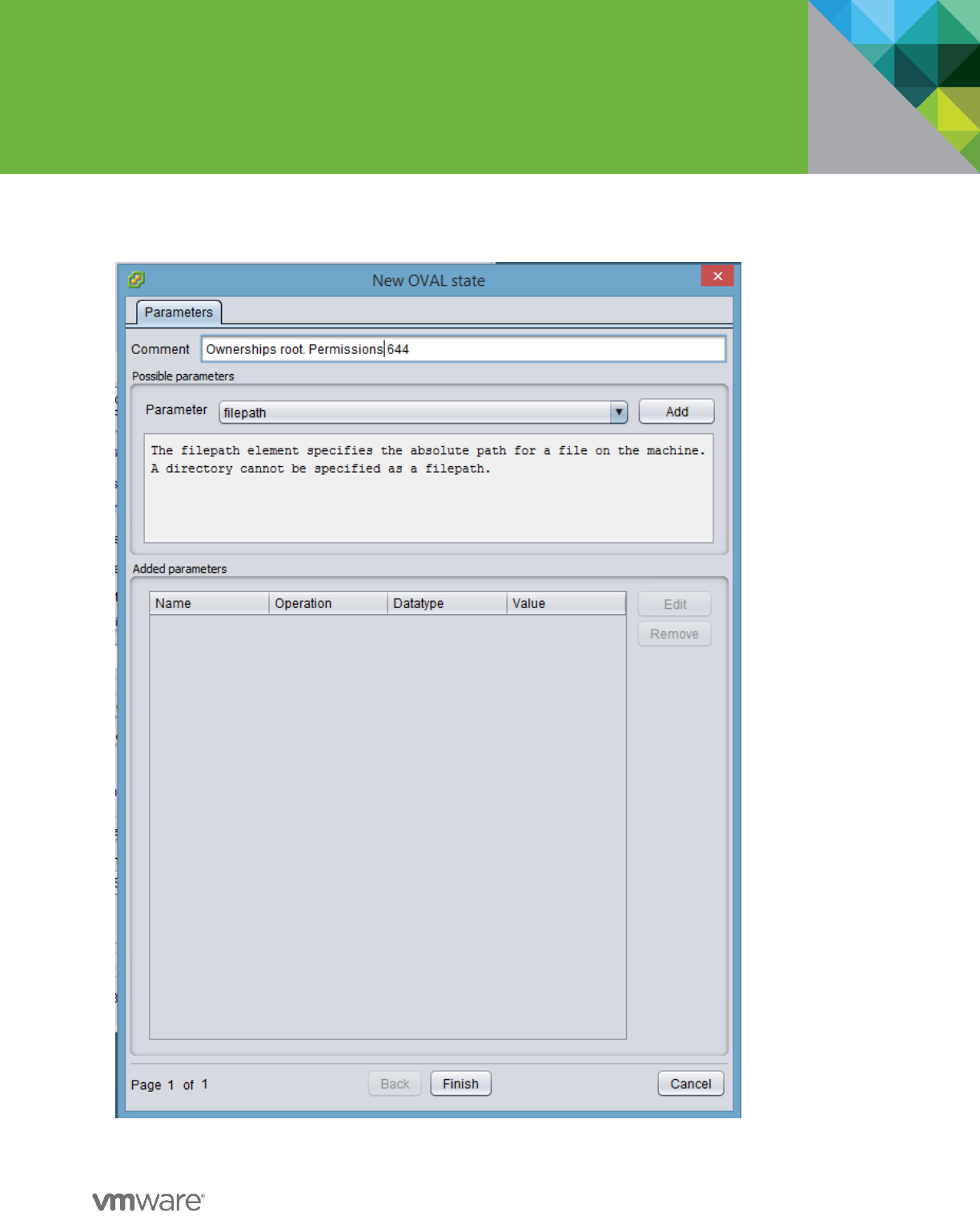The image size is (980, 1228).
Task: Finish creating the OVAL state
Action: coord(460,1084)
